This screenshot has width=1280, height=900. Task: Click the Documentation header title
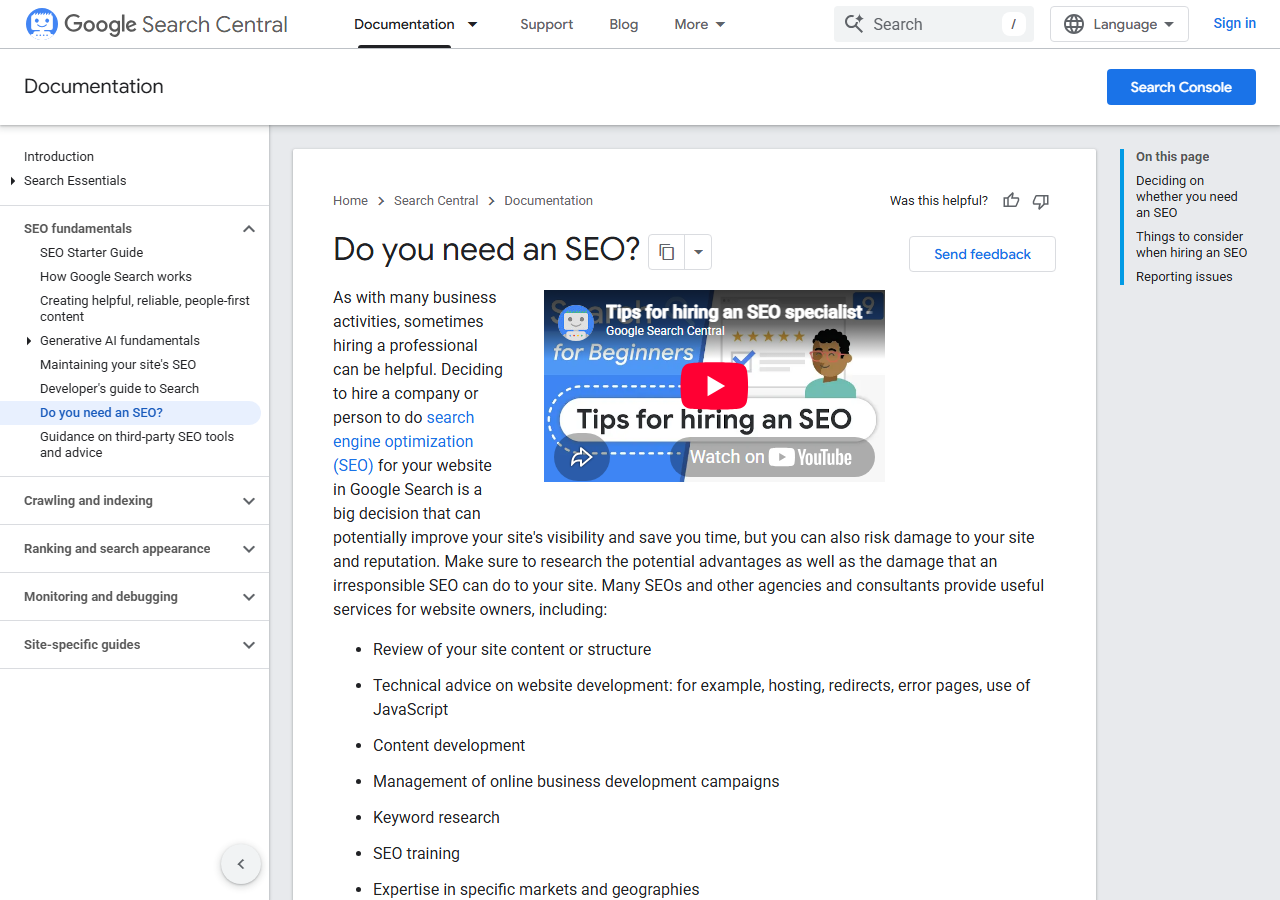[x=94, y=87]
